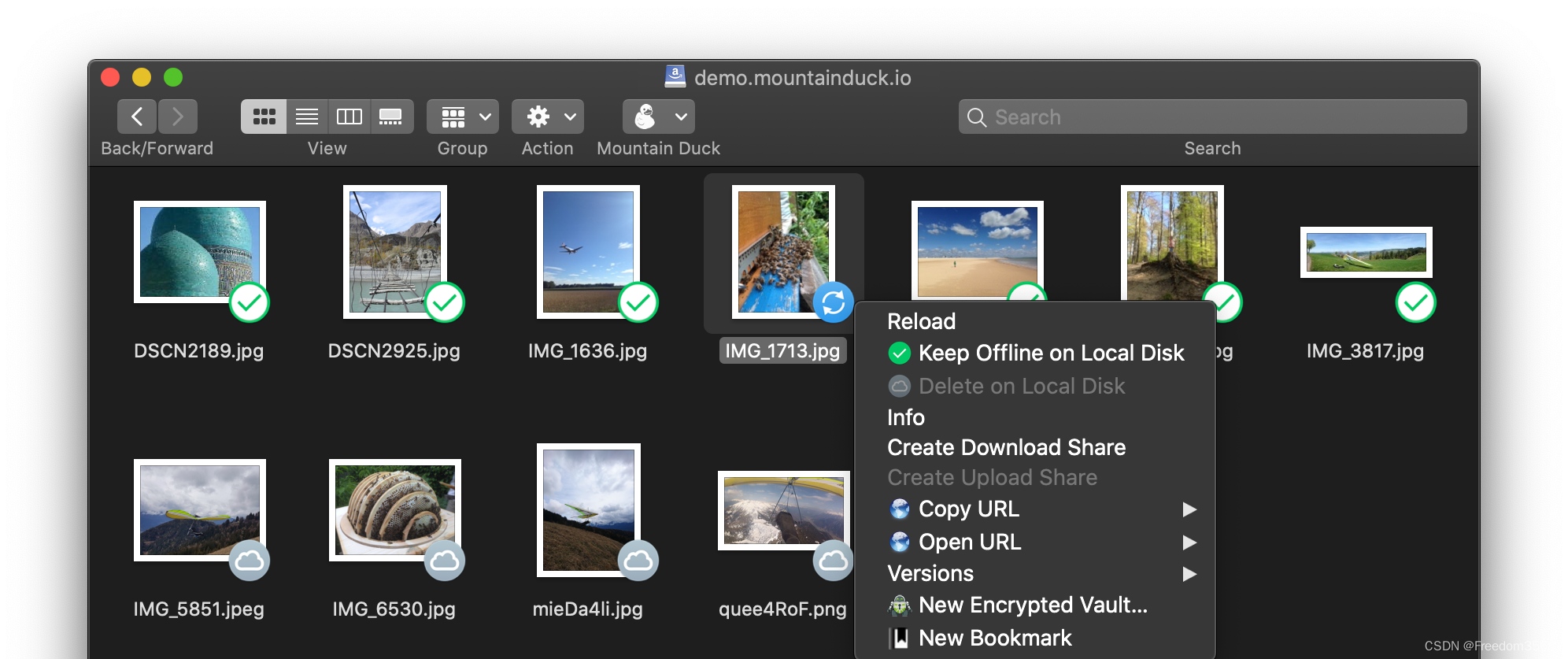The height and width of the screenshot is (659, 1568).
Task: Open the Action gear dropdown
Action: [548, 117]
